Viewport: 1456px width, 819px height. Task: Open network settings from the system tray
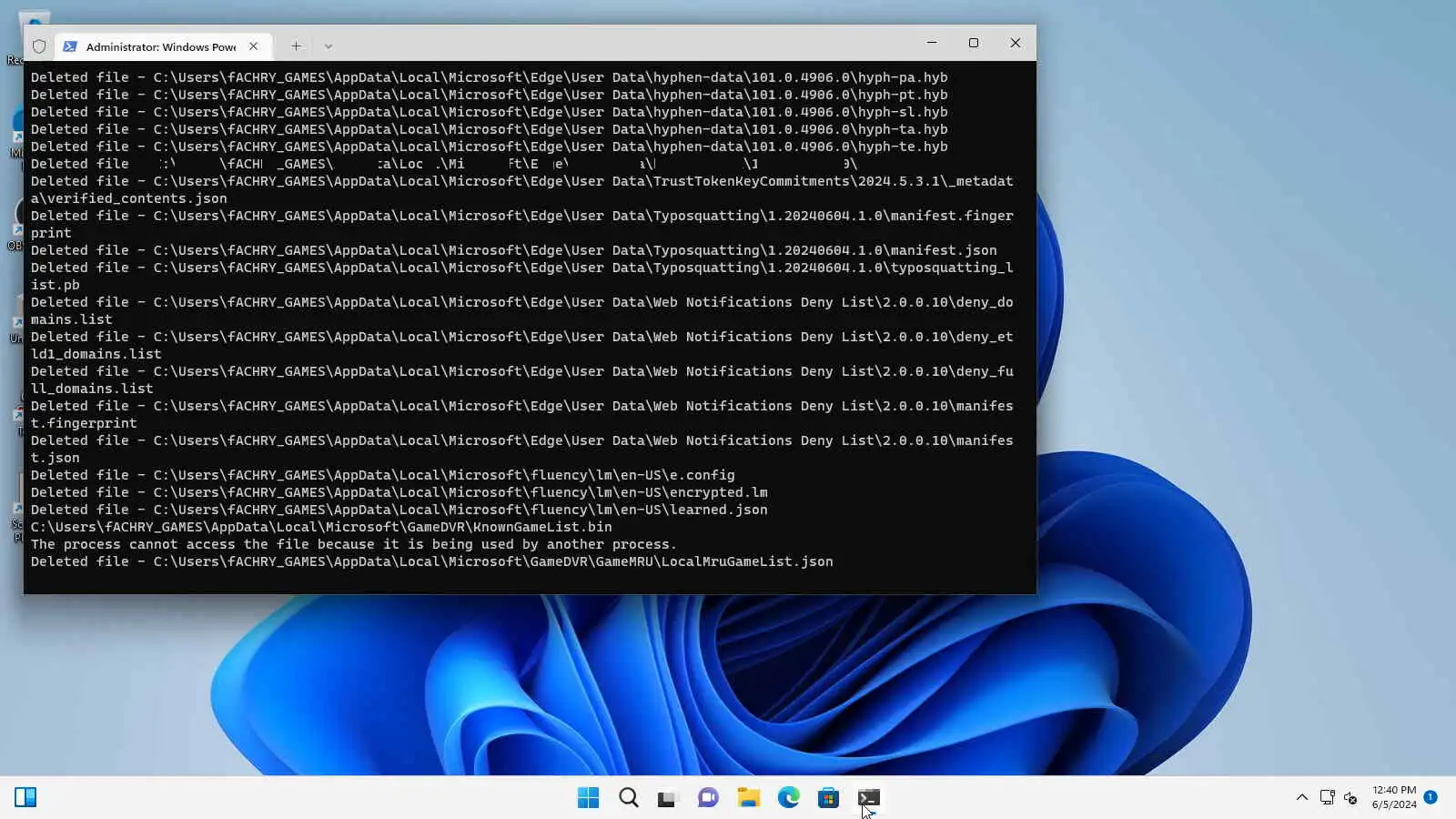[1327, 798]
